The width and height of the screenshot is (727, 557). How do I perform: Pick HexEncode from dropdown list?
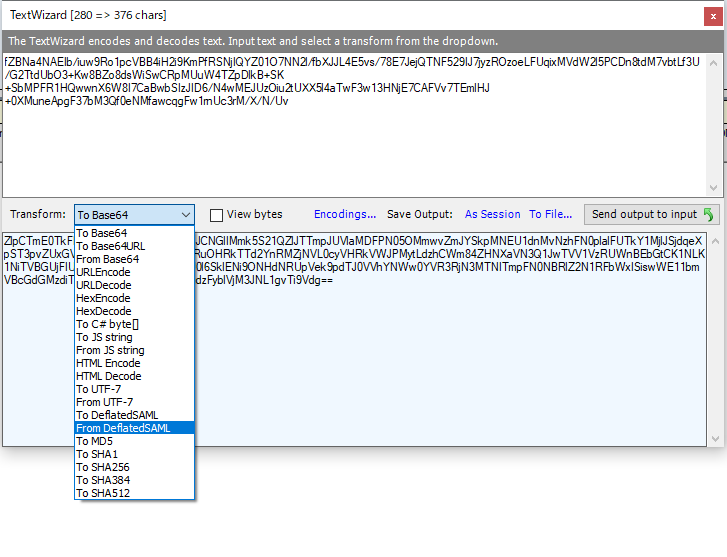[x=134, y=298]
